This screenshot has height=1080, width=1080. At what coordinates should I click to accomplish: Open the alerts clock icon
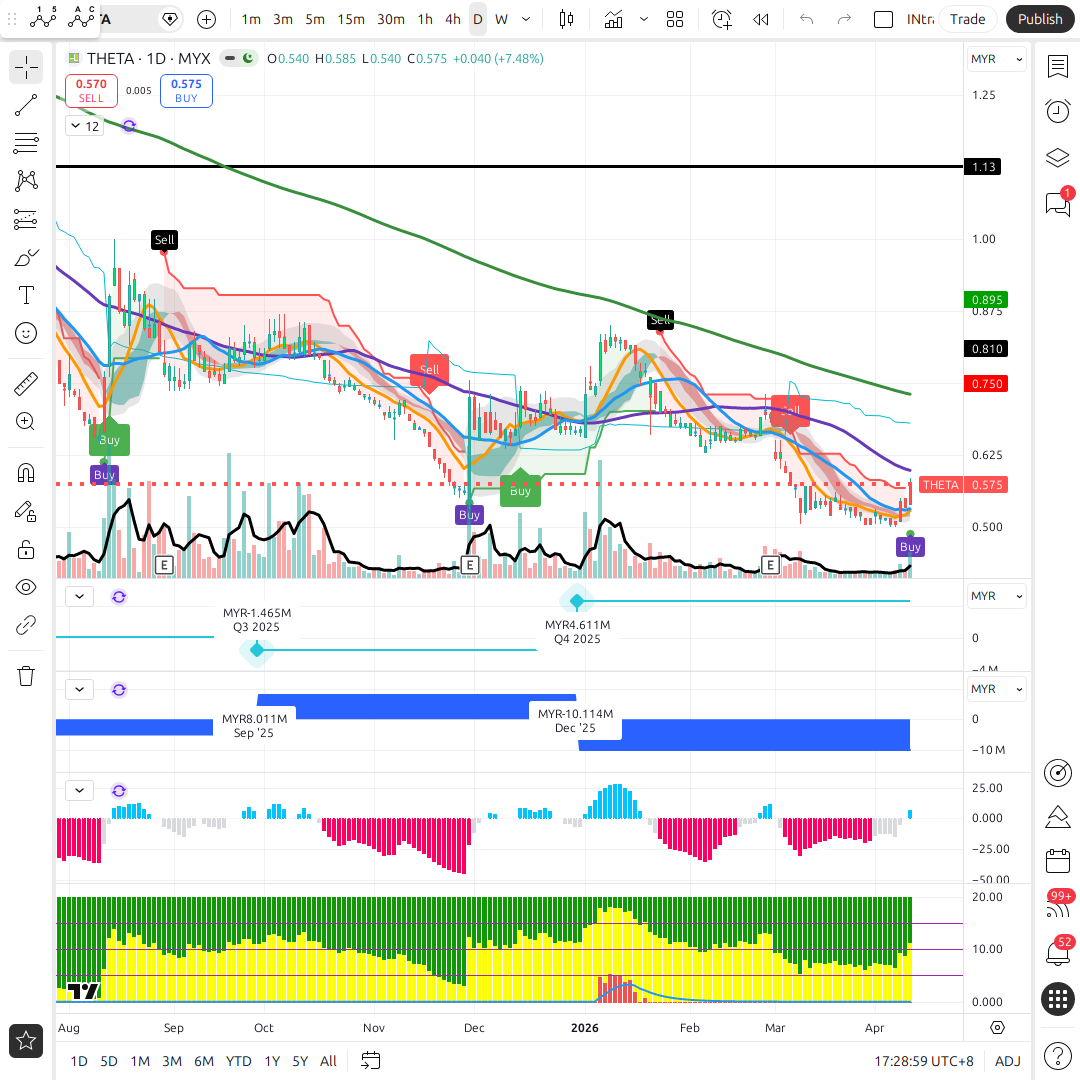point(1057,111)
